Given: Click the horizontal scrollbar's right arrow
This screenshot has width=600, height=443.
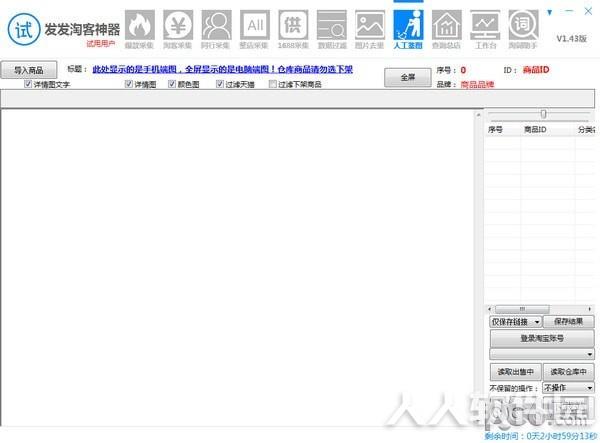Looking at the screenshot, I should [590, 309].
